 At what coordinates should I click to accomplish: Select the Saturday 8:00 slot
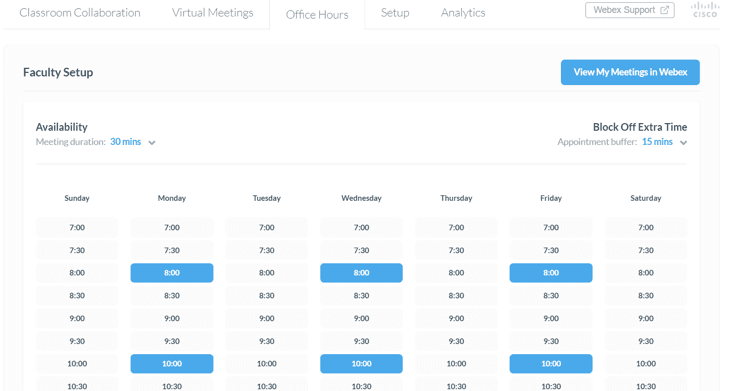point(645,273)
